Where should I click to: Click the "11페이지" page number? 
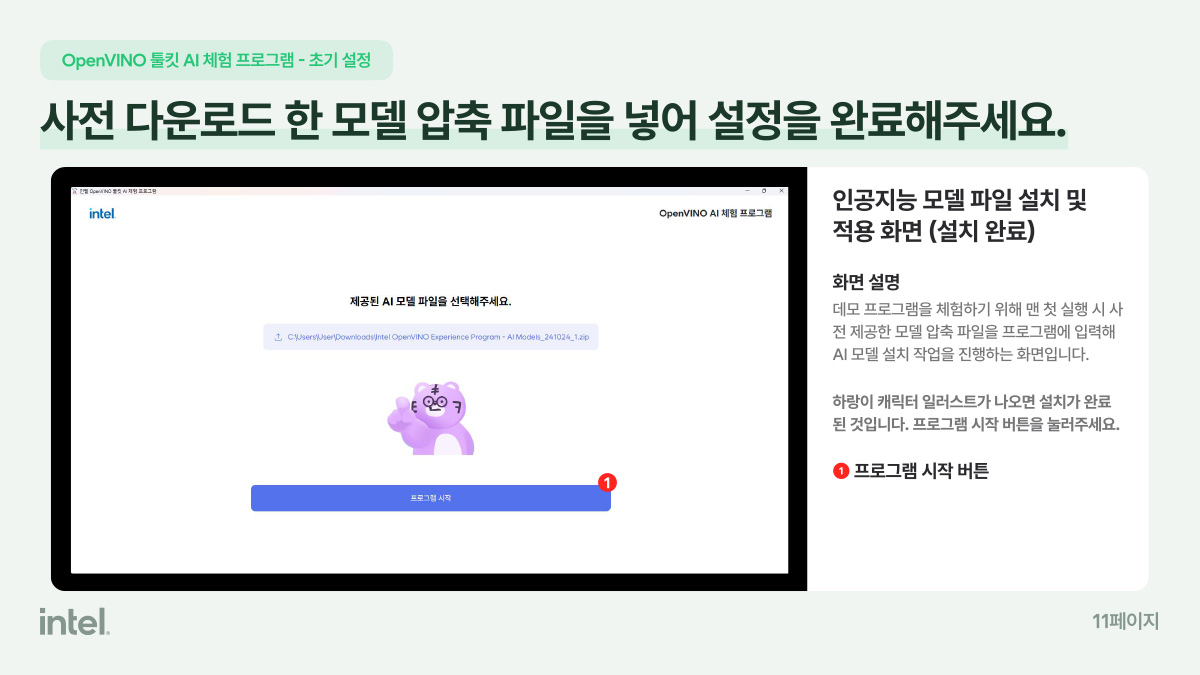click(1126, 621)
